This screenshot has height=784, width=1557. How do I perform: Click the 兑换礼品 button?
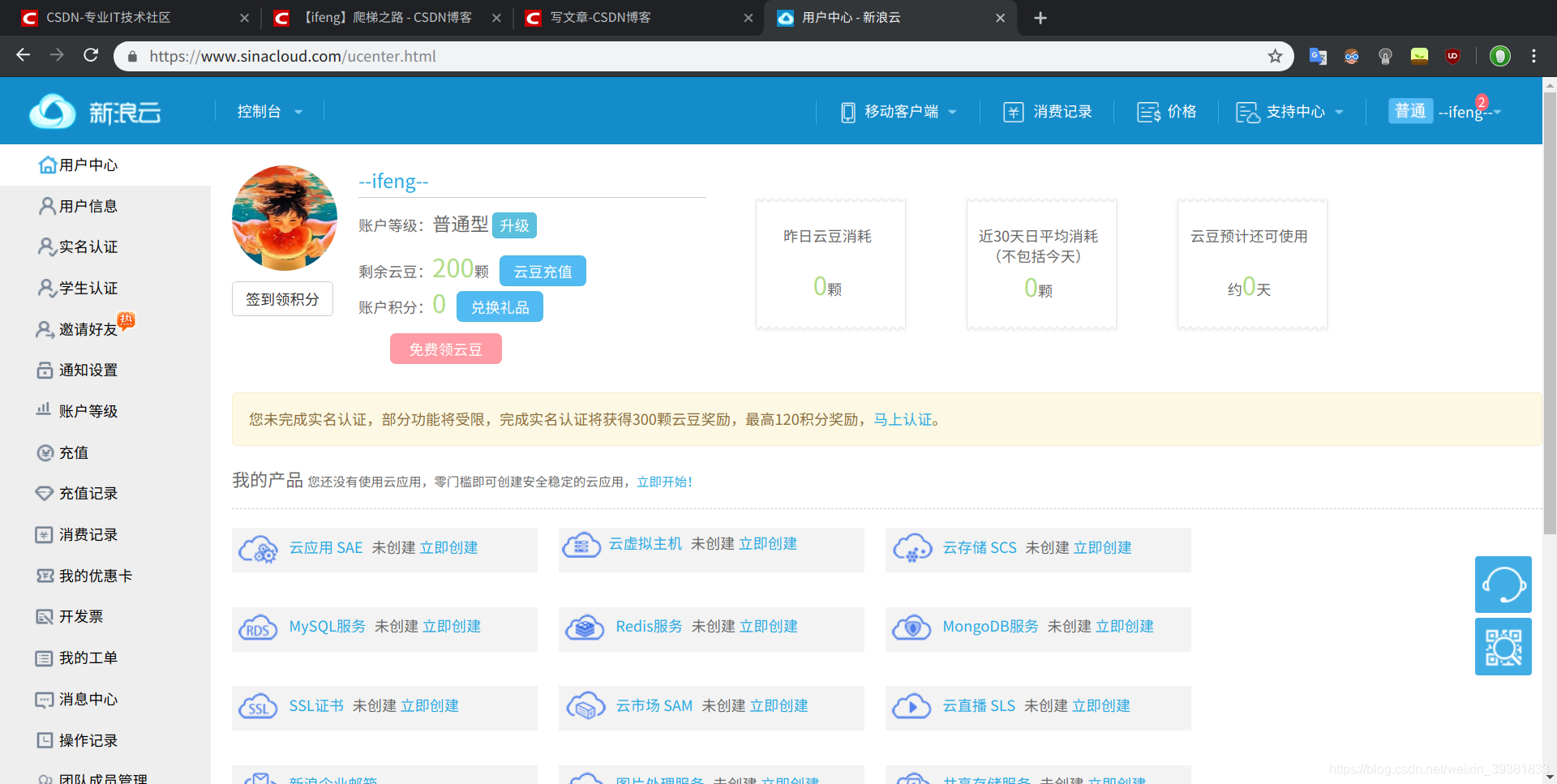(x=500, y=306)
